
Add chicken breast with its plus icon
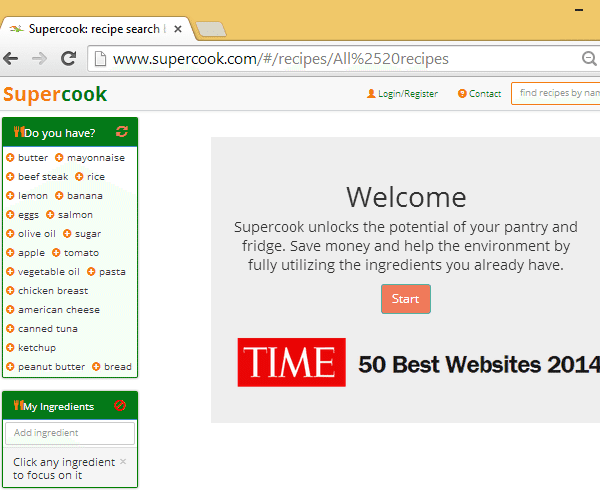pos(10,290)
